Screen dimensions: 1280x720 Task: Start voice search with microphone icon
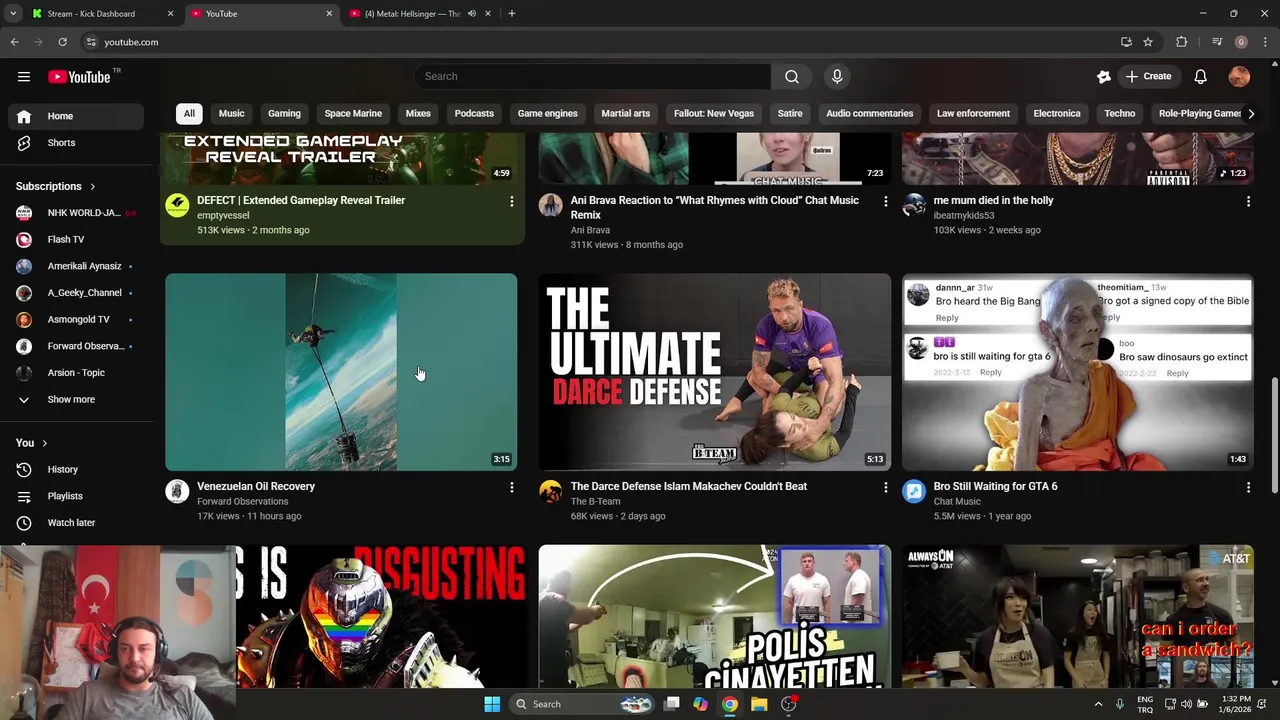(x=837, y=77)
